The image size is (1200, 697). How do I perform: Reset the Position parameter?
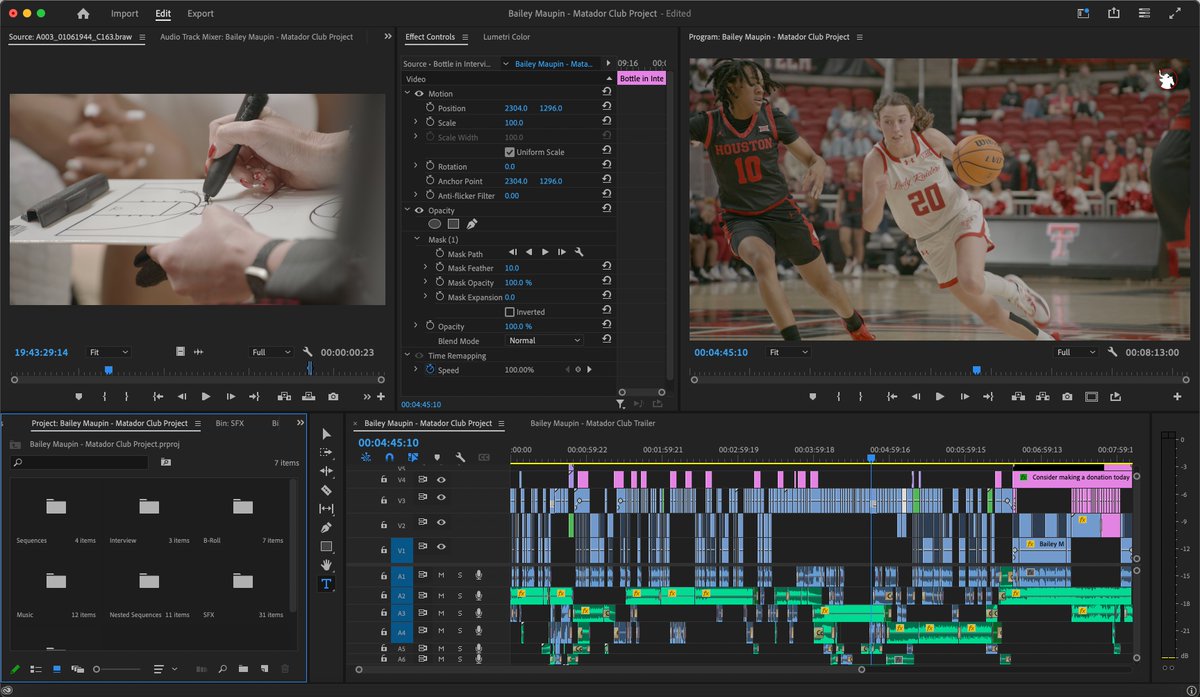(x=606, y=108)
